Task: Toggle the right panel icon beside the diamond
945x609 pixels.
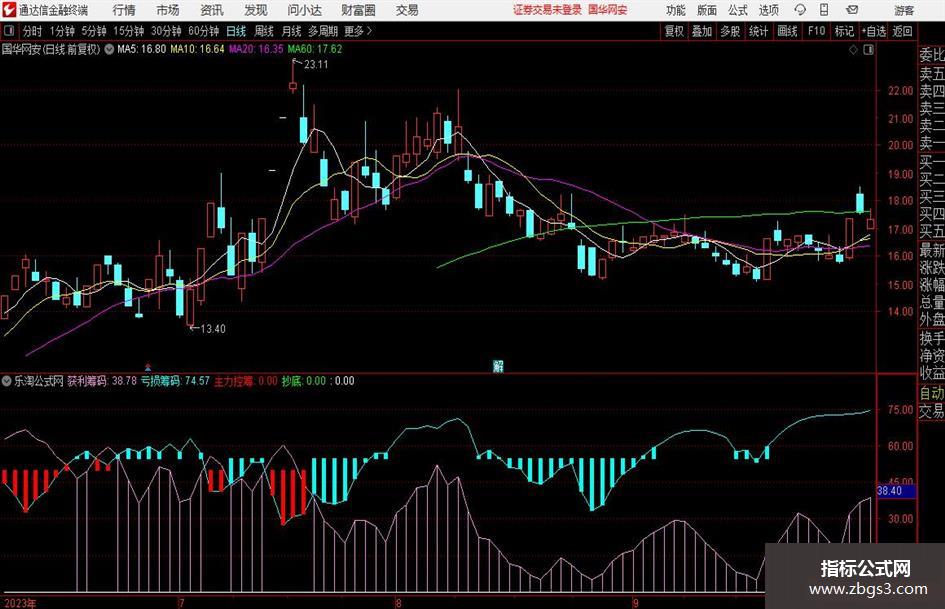Action: pos(868,50)
